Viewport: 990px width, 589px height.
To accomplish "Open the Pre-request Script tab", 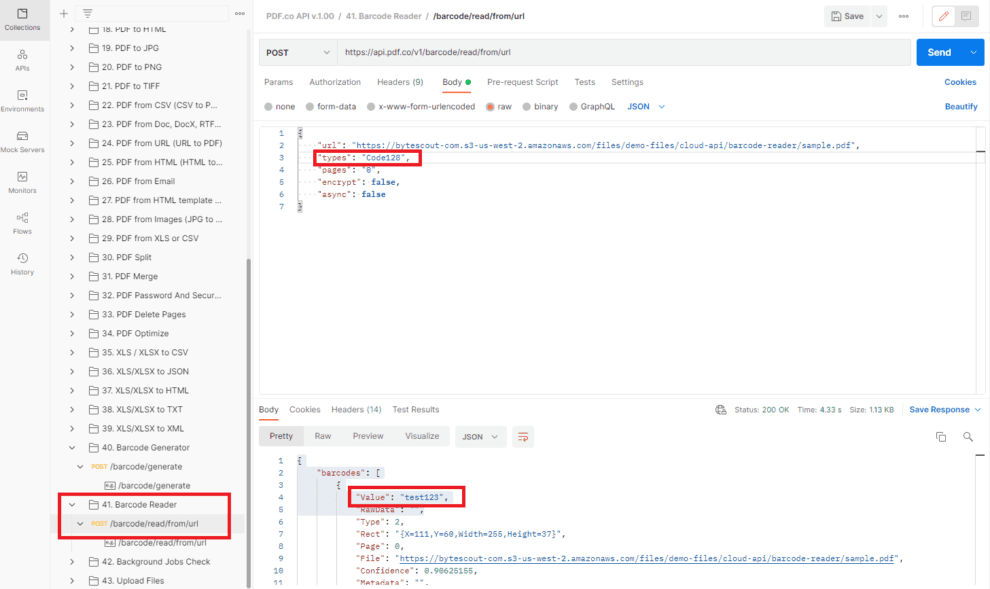I will [x=522, y=82].
